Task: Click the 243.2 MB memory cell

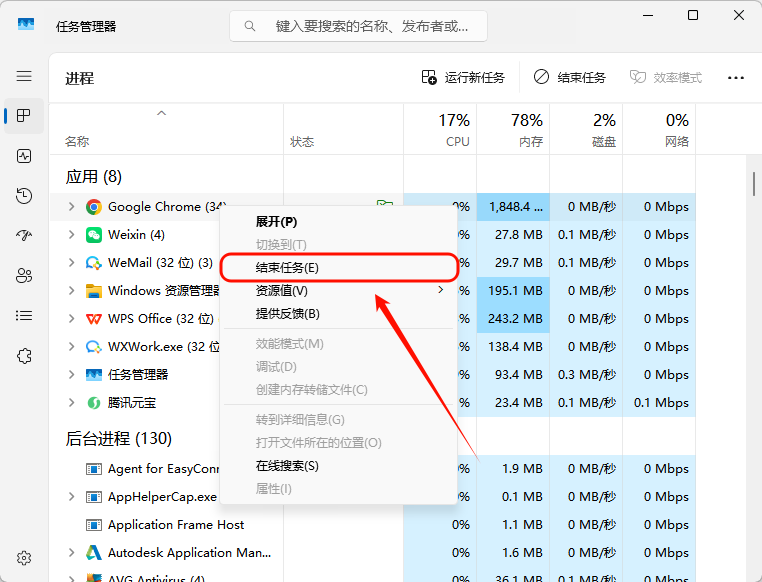Action: click(513, 319)
